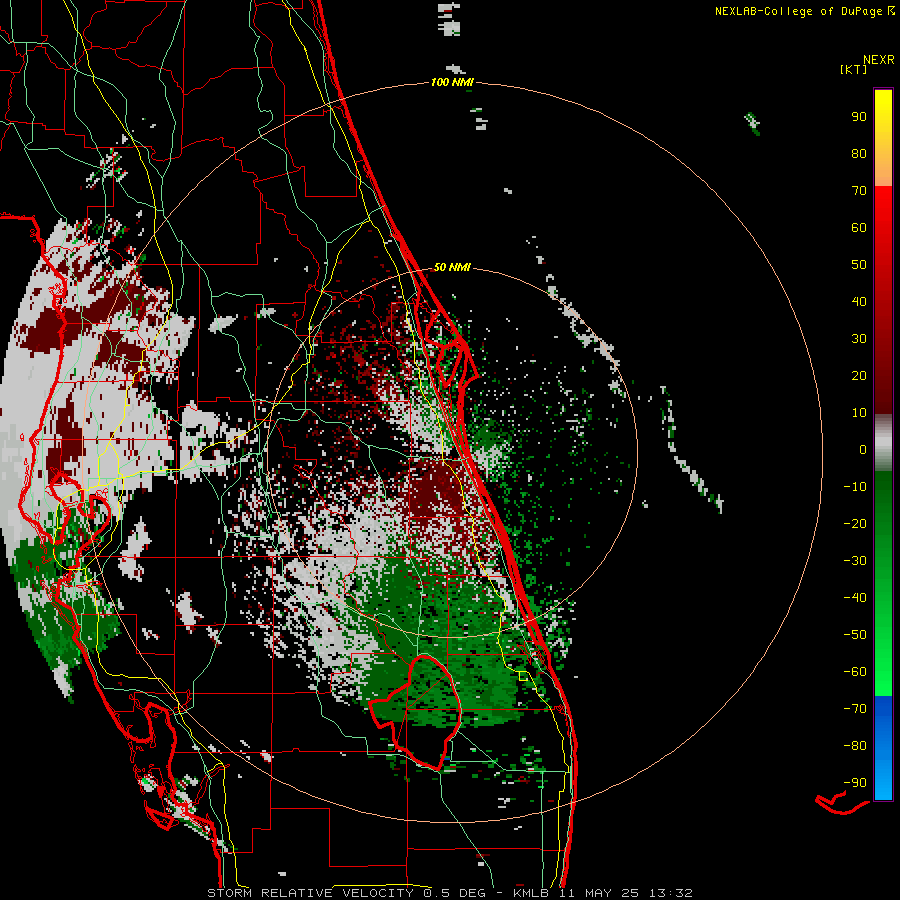The image size is (900, 900).
Task: Click the 0.5 DEG elevation angle text
Action: (455, 893)
